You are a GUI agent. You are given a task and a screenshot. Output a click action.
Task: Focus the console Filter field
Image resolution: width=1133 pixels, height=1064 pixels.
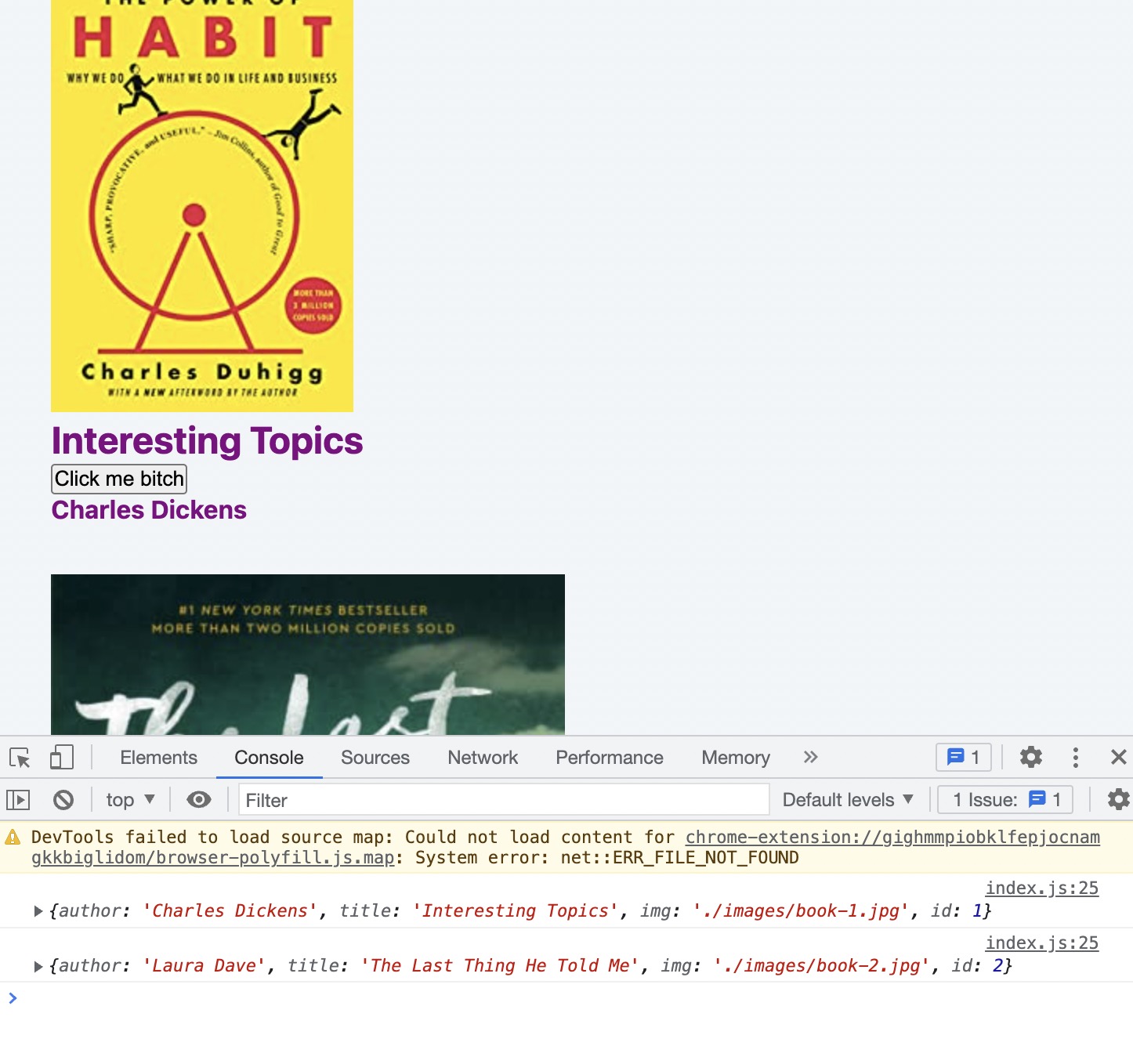tap(504, 800)
